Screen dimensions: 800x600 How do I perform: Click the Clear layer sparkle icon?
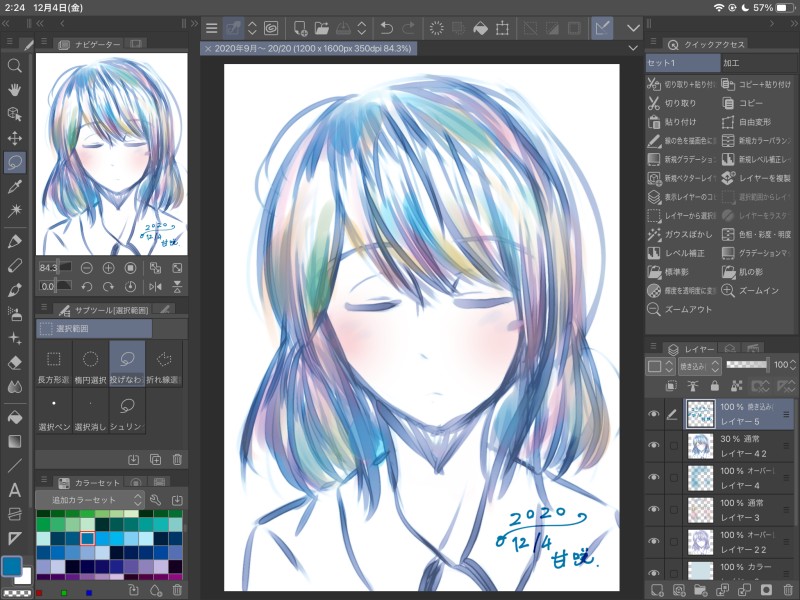coord(436,28)
